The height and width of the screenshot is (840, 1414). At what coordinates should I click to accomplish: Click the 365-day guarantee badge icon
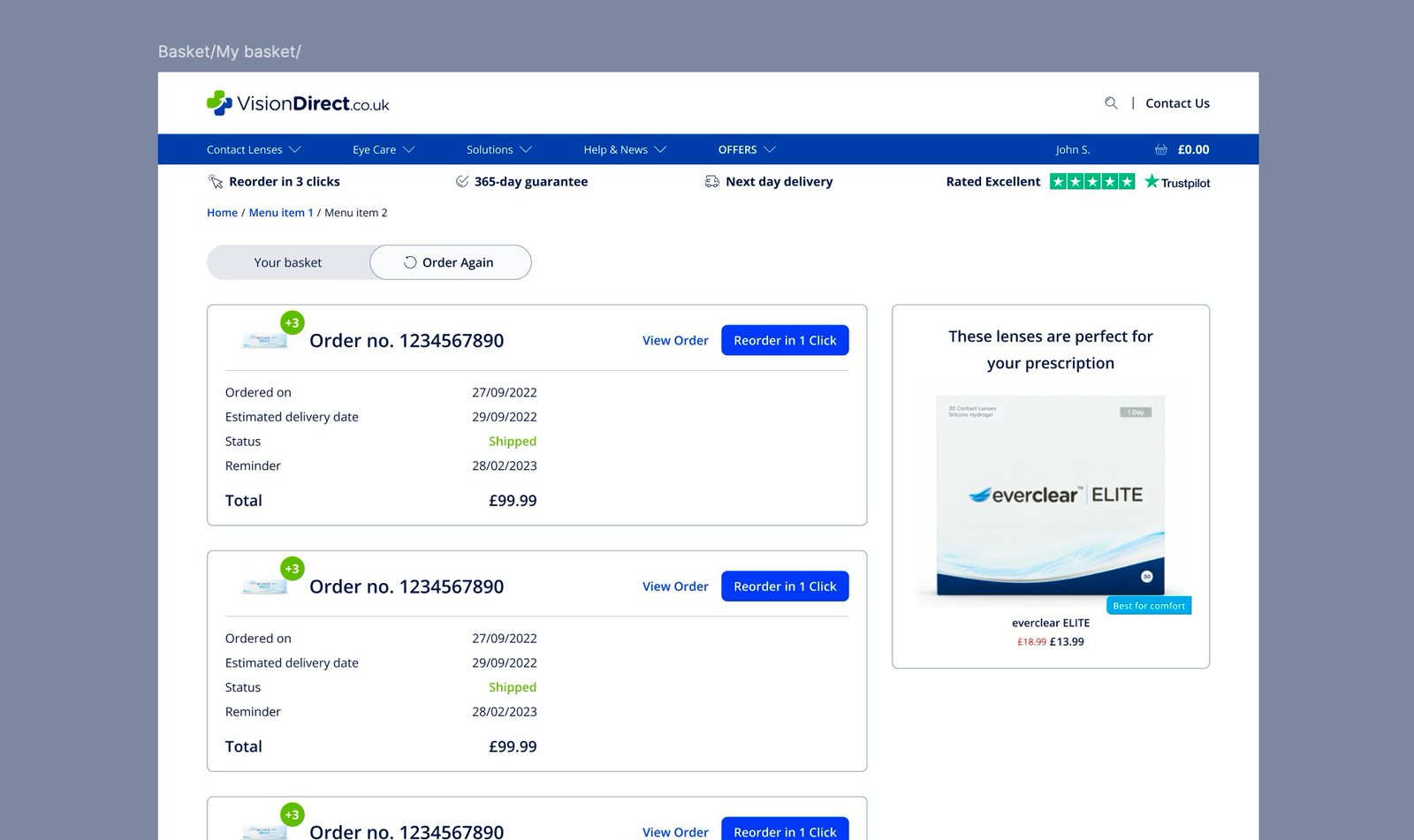tap(461, 182)
